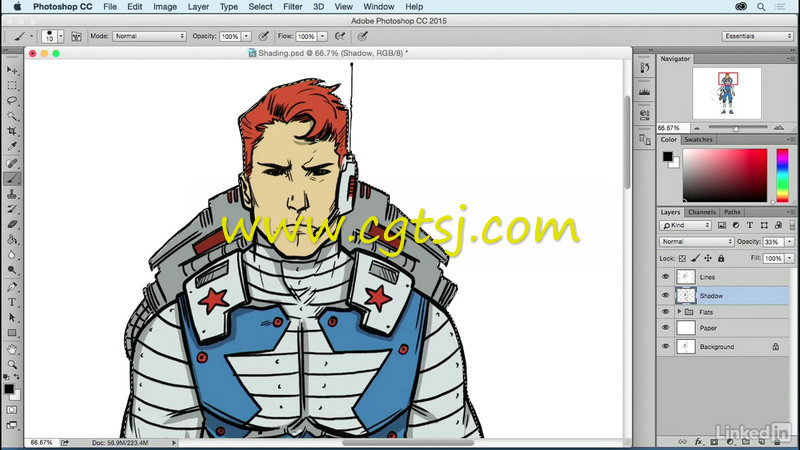Click the Apple menu
This screenshot has width=800, height=450.
[x=17, y=7]
